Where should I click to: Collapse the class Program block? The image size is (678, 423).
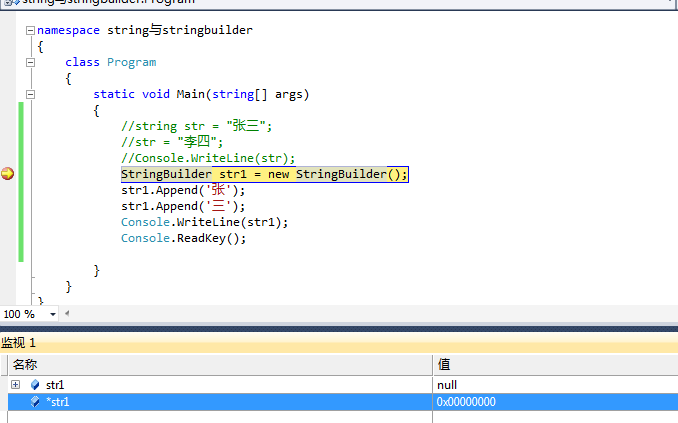click(30, 62)
